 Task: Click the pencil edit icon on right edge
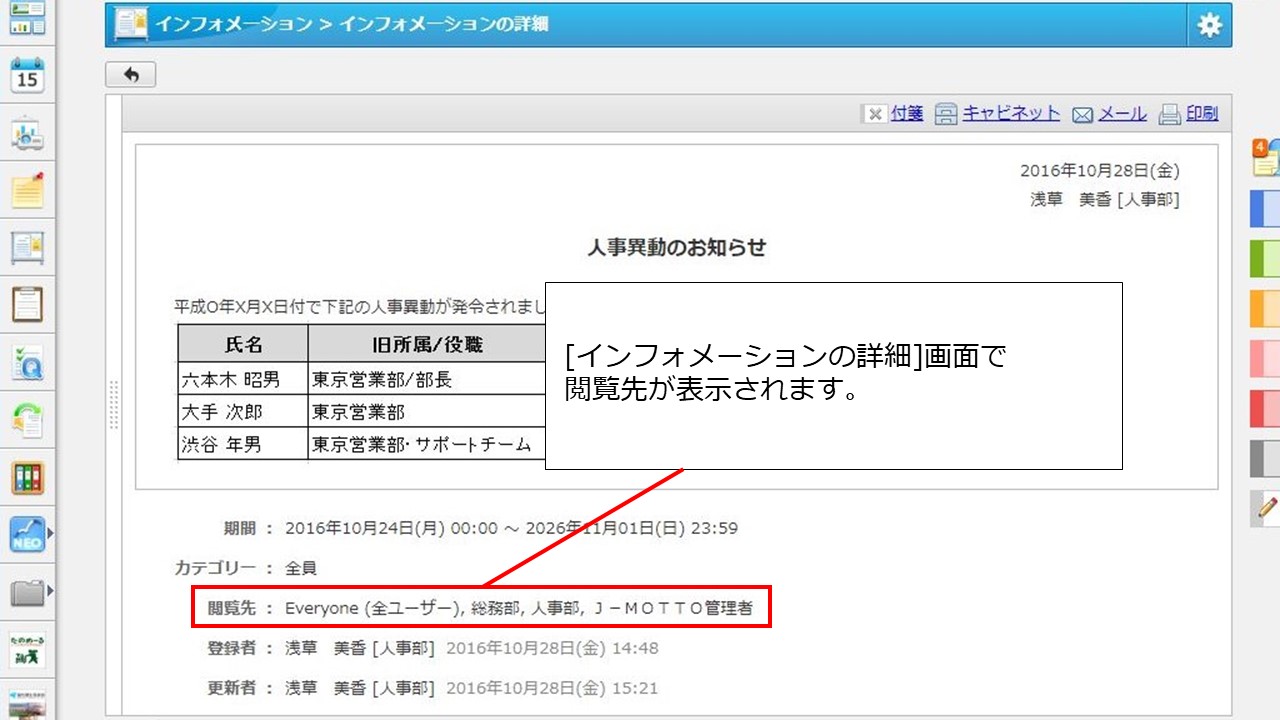(x=1266, y=508)
